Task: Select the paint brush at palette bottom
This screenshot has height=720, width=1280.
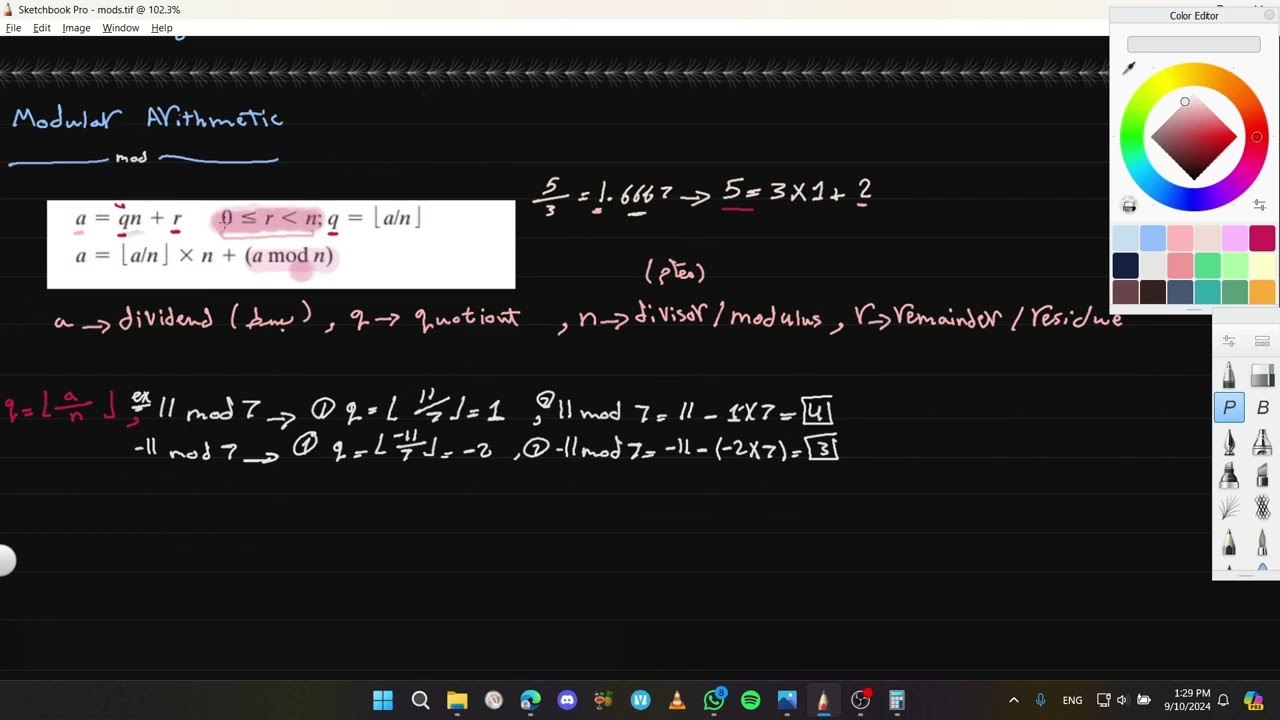Action: pos(1262,542)
